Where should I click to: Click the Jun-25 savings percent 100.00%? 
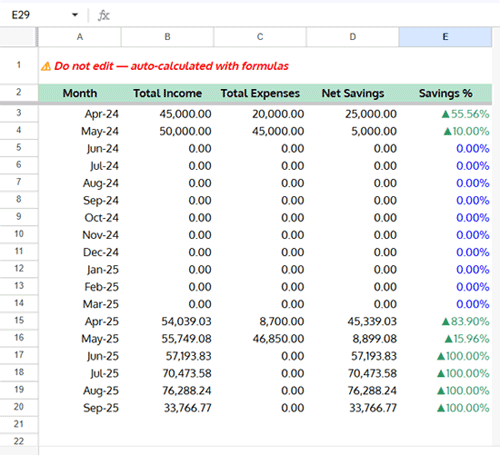point(445,356)
